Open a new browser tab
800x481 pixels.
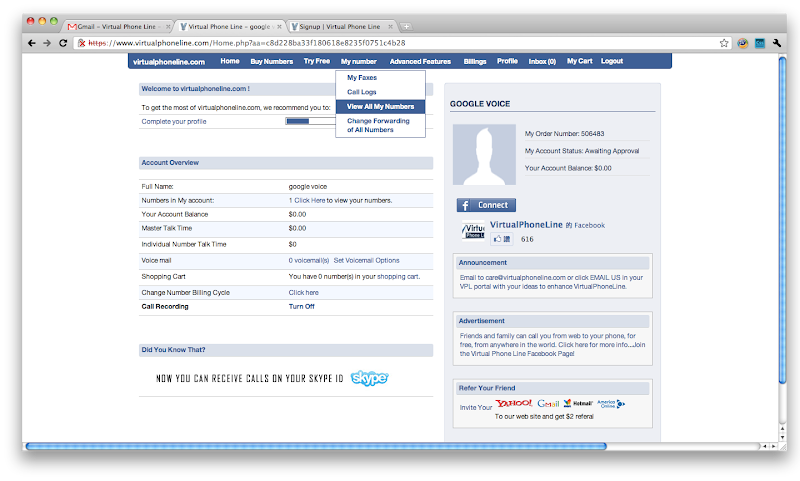click(406, 27)
